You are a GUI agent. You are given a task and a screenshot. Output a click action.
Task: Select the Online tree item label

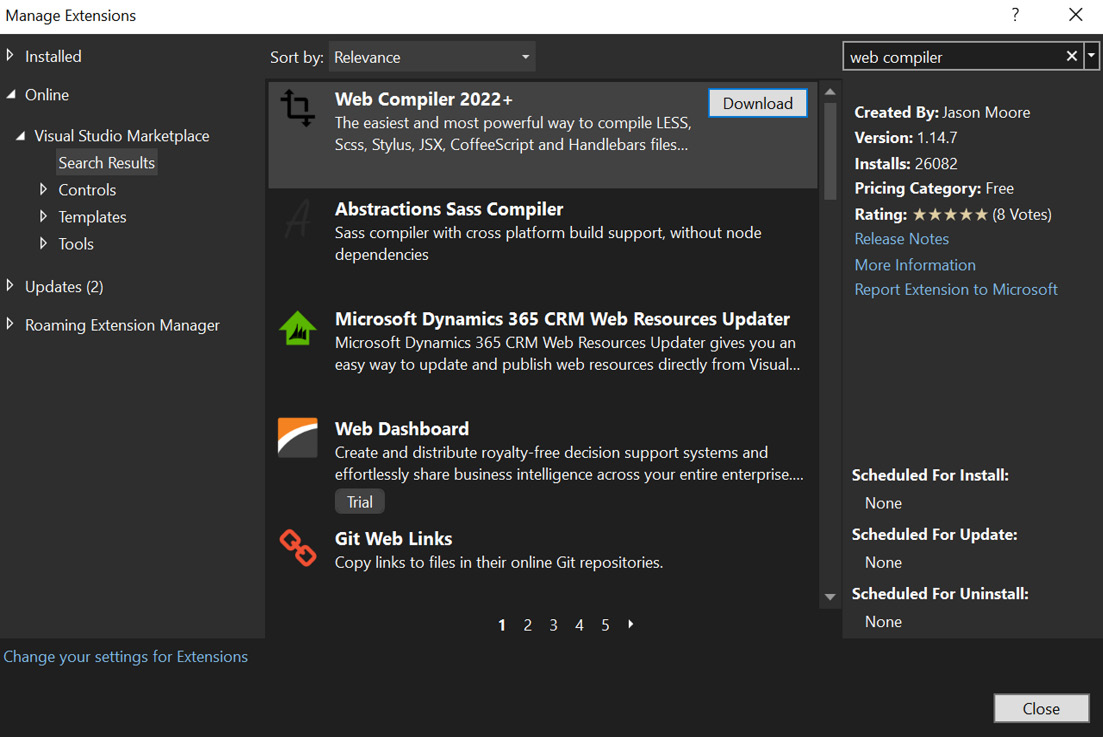(x=46, y=95)
